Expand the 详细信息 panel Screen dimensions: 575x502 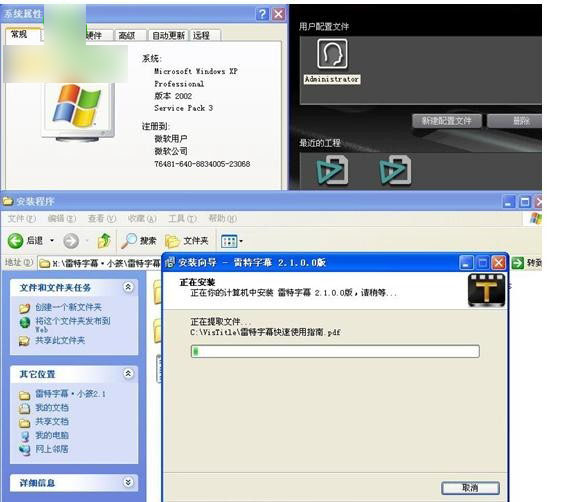tap(128, 482)
